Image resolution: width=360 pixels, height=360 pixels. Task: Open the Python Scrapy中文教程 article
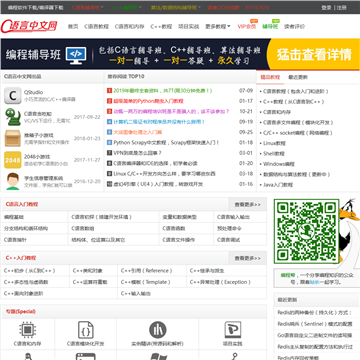click(166, 143)
